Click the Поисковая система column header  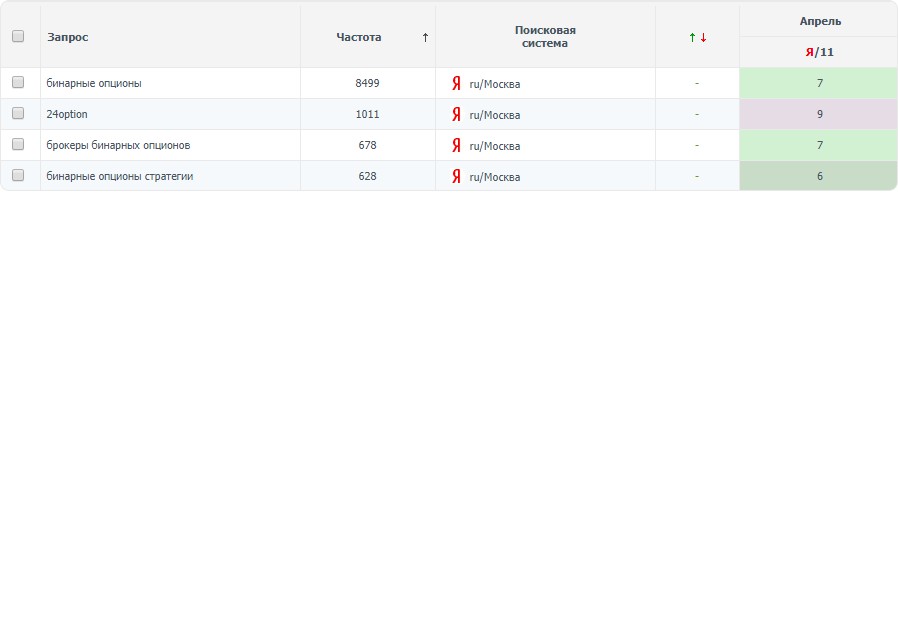(545, 37)
